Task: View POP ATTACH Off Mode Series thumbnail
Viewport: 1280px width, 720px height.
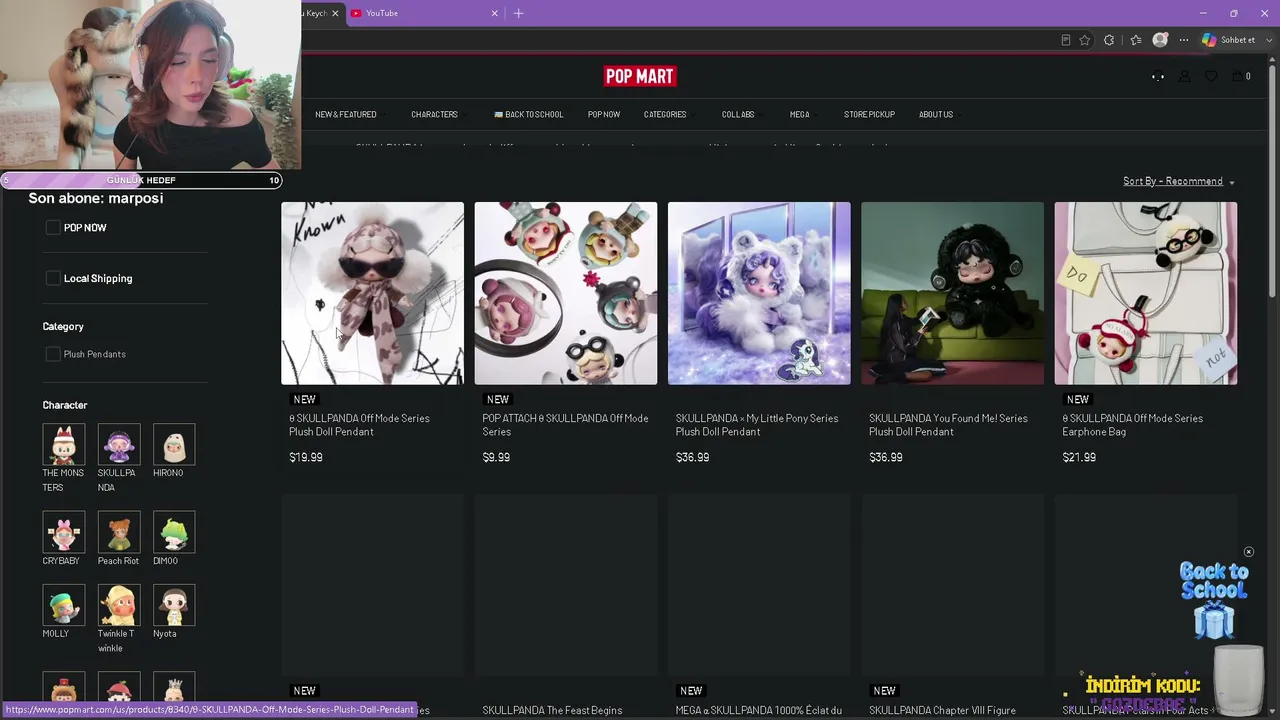Action: 566,293
